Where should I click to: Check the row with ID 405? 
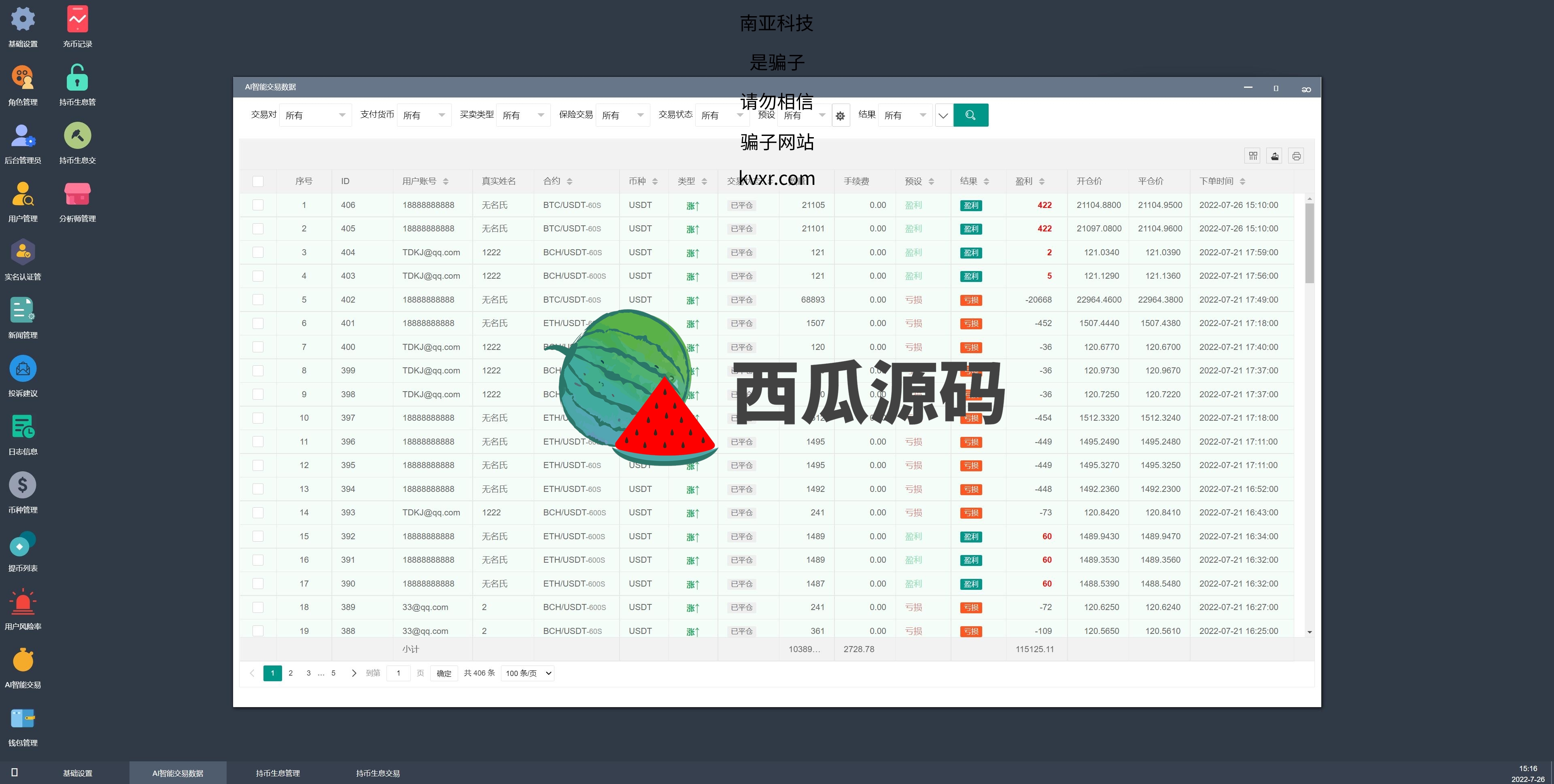tap(258, 229)
